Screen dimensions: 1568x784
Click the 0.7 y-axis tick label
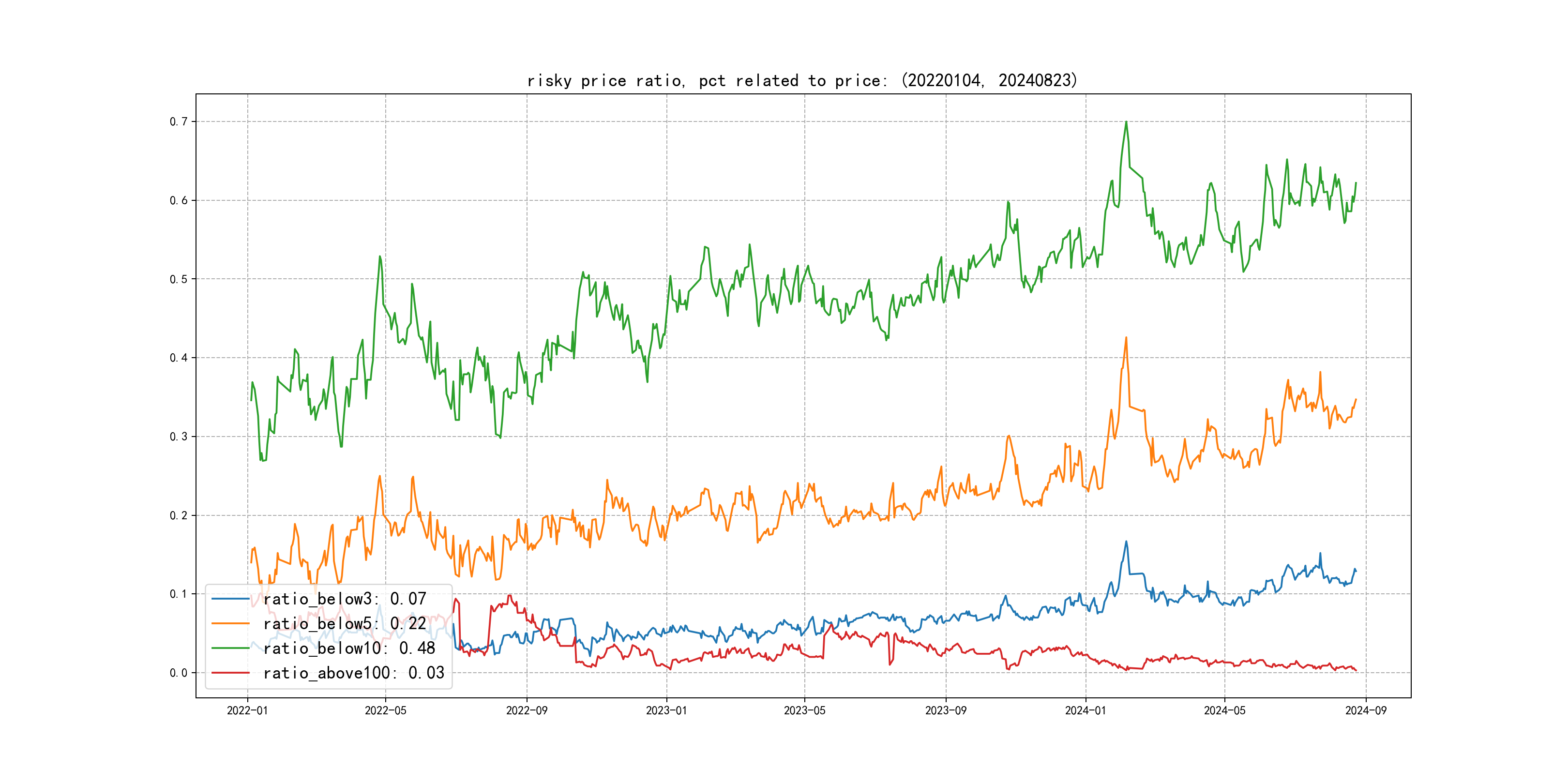(x=179, y=122)
